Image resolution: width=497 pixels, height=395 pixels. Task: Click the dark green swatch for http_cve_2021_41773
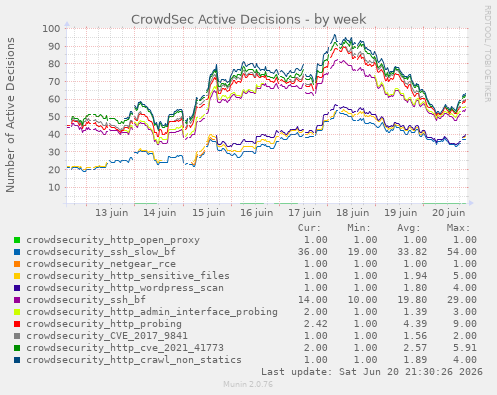point(17,348)
